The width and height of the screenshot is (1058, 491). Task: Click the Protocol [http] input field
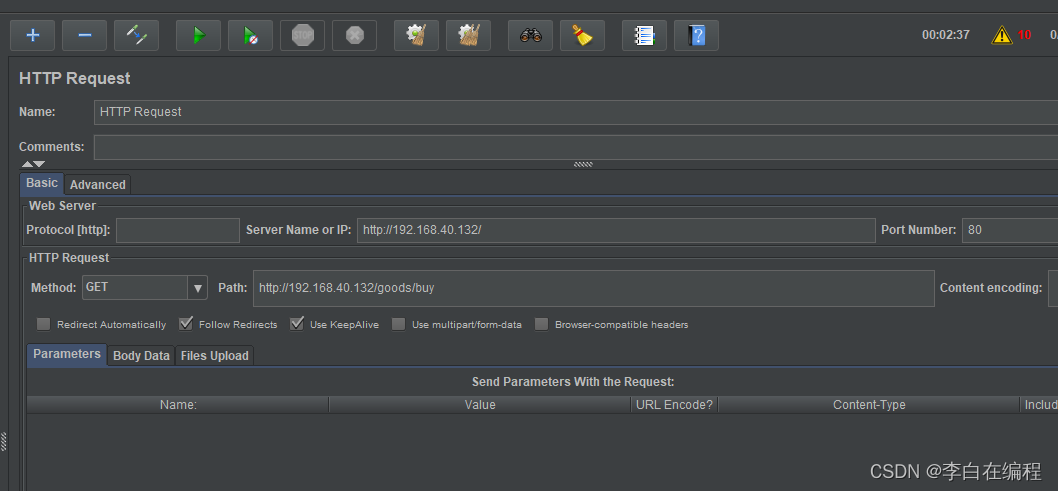pyautogui.click(x=177, y=230)
